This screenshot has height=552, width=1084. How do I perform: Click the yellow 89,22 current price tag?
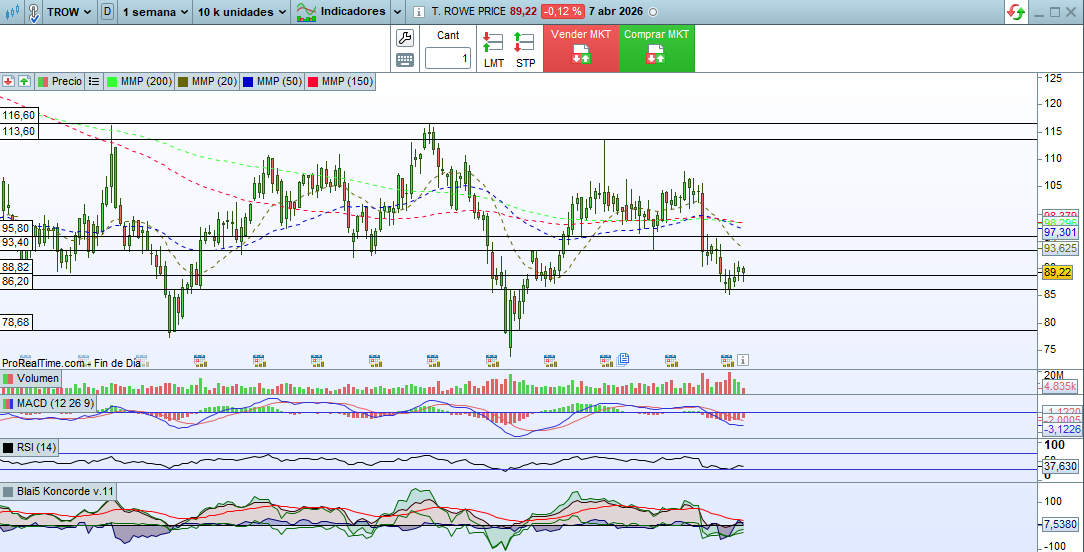point(1057,273)
